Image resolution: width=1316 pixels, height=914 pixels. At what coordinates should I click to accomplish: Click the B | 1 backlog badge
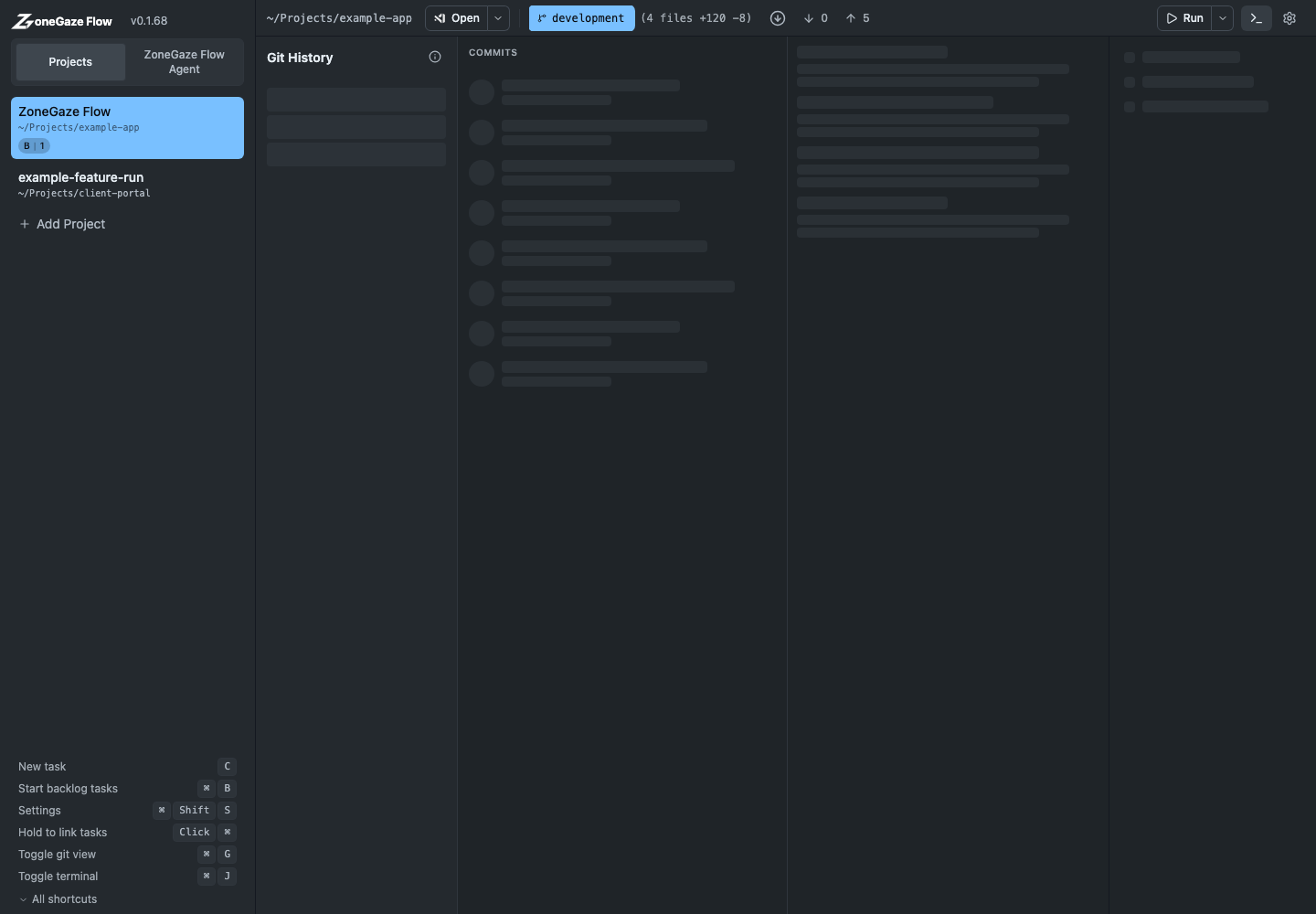(34, 146)
